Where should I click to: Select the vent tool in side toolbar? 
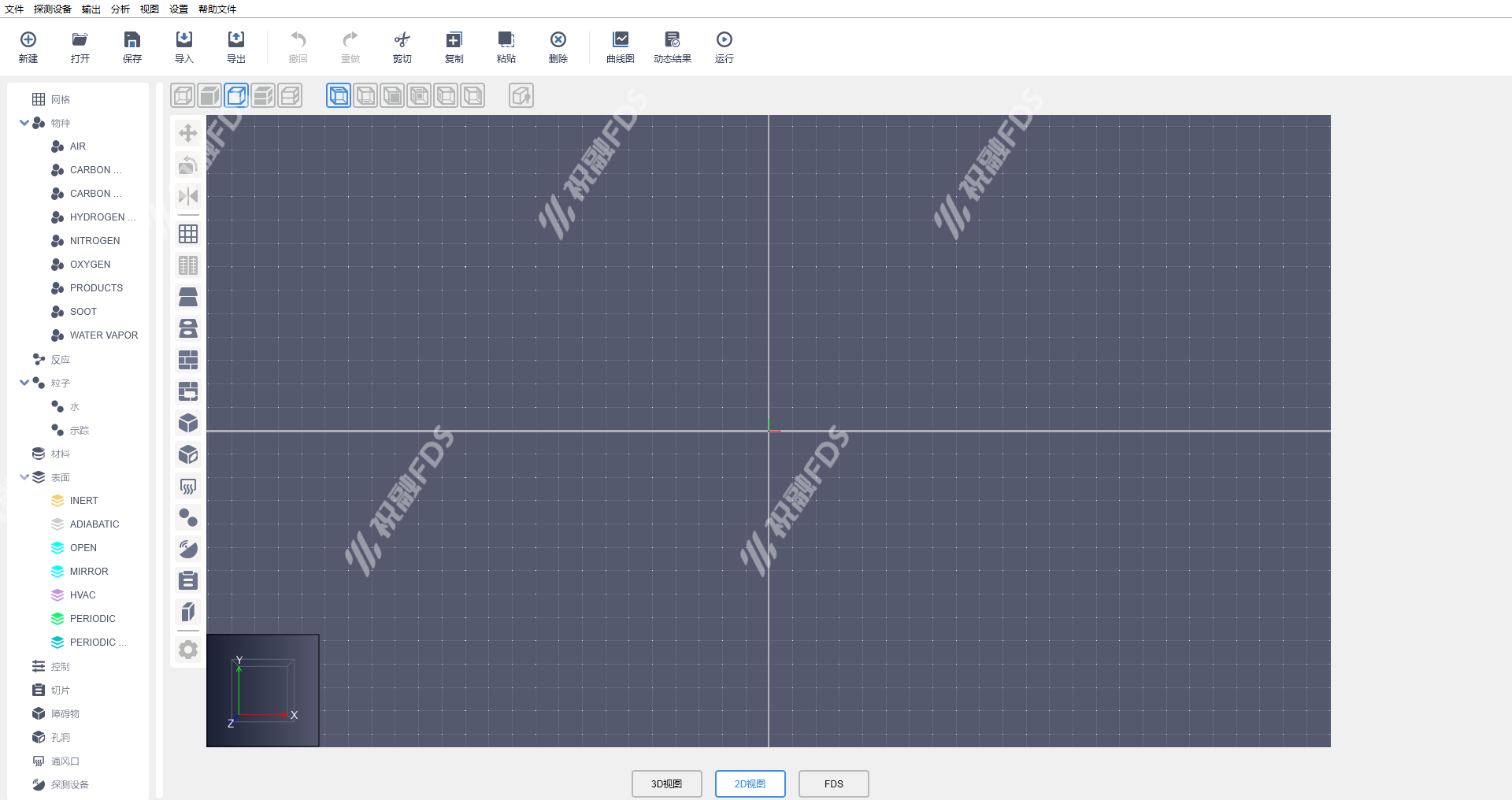point(188,486)
